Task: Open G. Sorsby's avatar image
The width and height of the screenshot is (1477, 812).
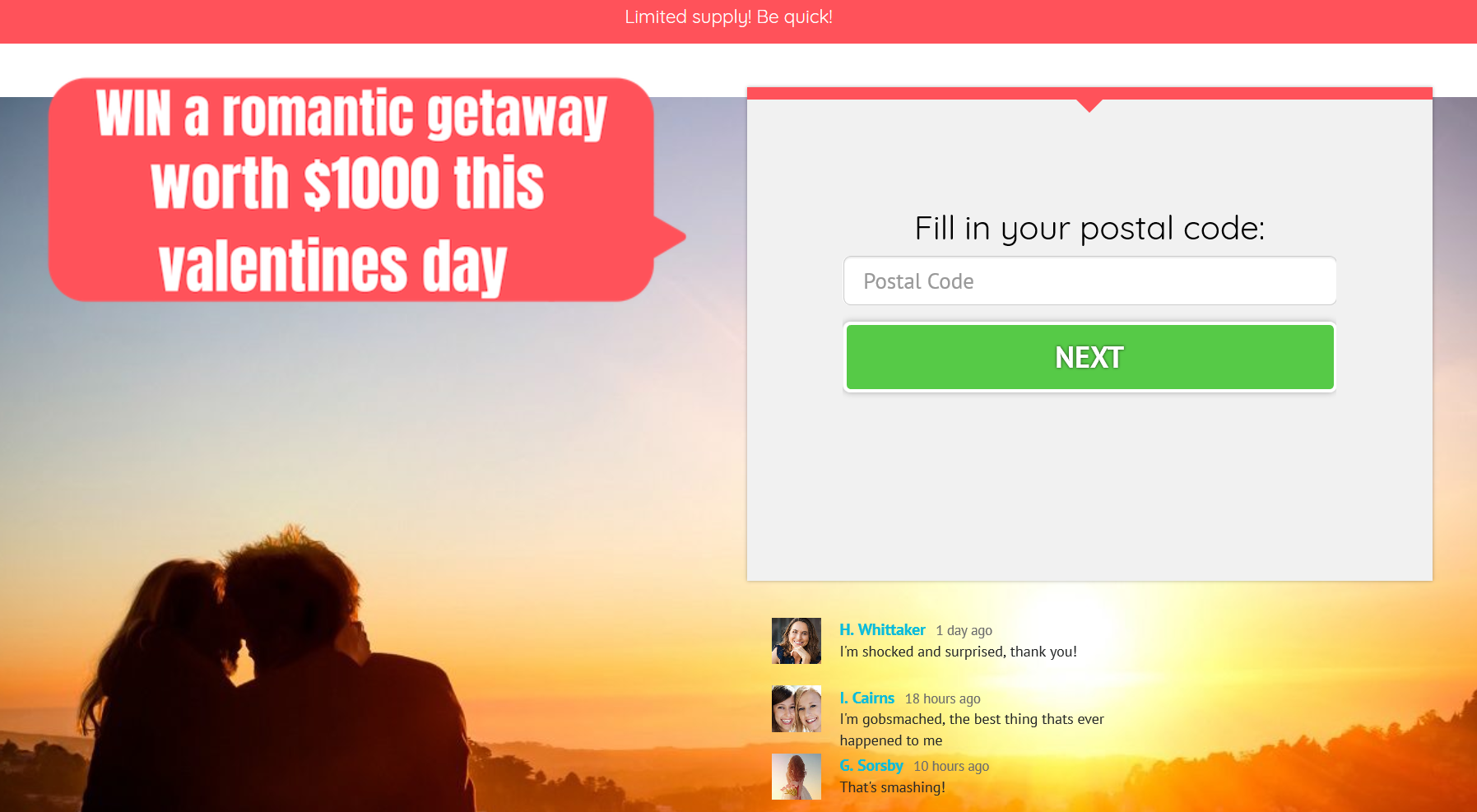Action: pyautogui.click(x=796, y=777)
